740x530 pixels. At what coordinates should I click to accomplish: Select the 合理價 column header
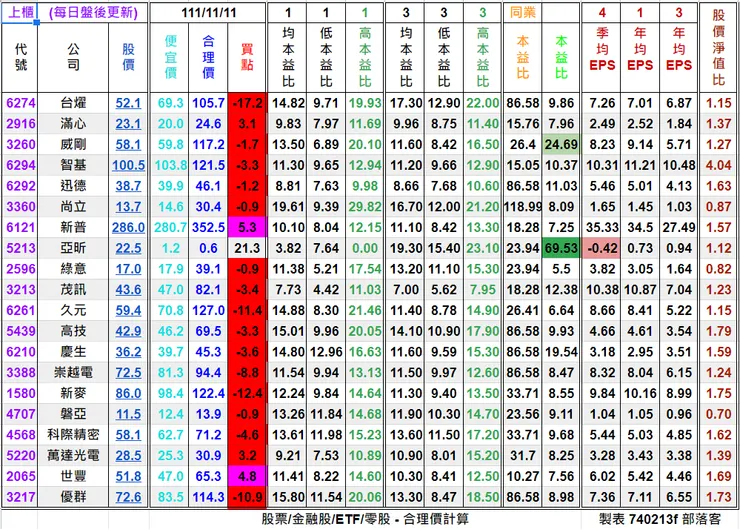208,57
